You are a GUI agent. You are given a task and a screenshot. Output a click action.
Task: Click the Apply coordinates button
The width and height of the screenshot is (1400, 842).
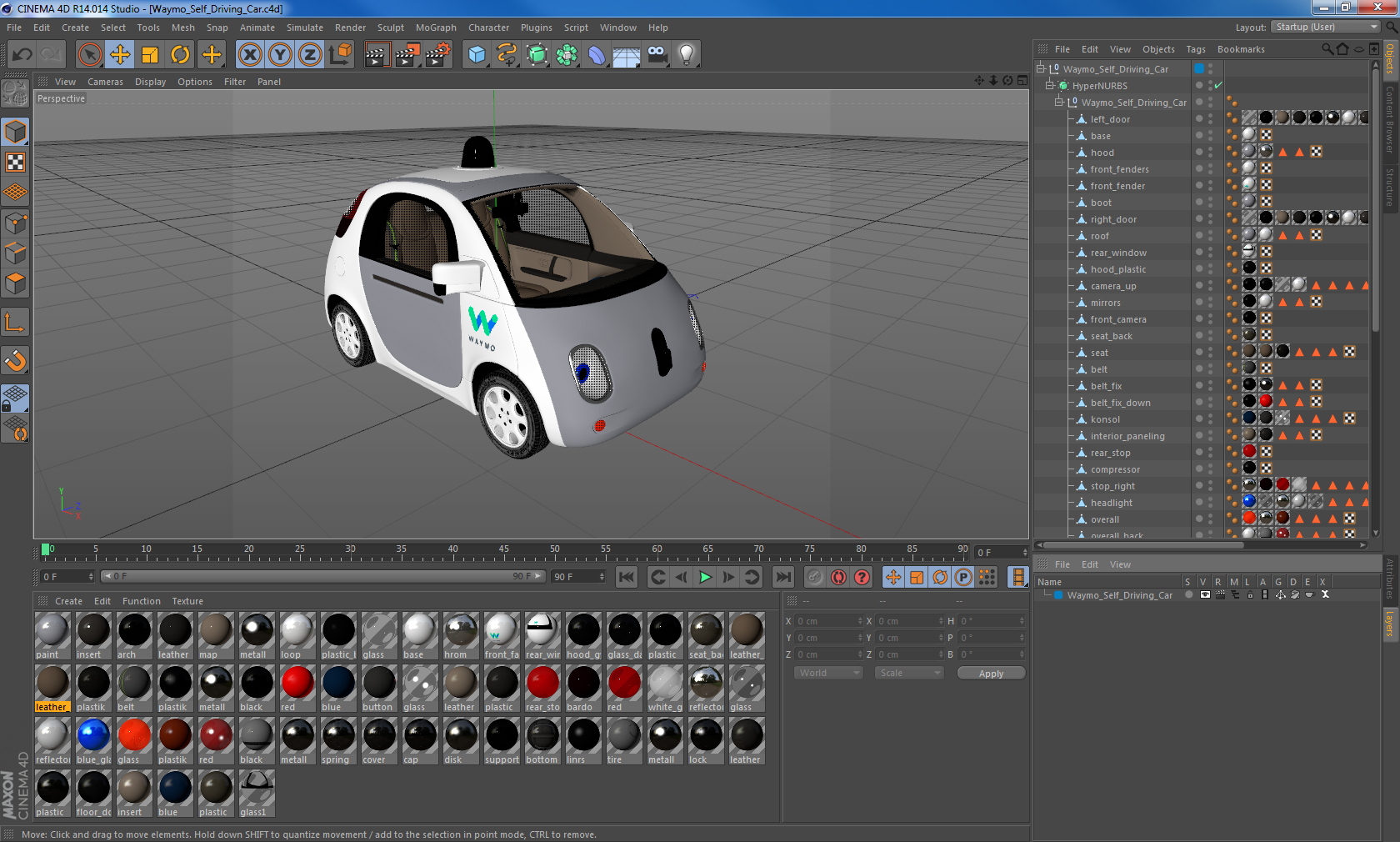tap(991, 674)
